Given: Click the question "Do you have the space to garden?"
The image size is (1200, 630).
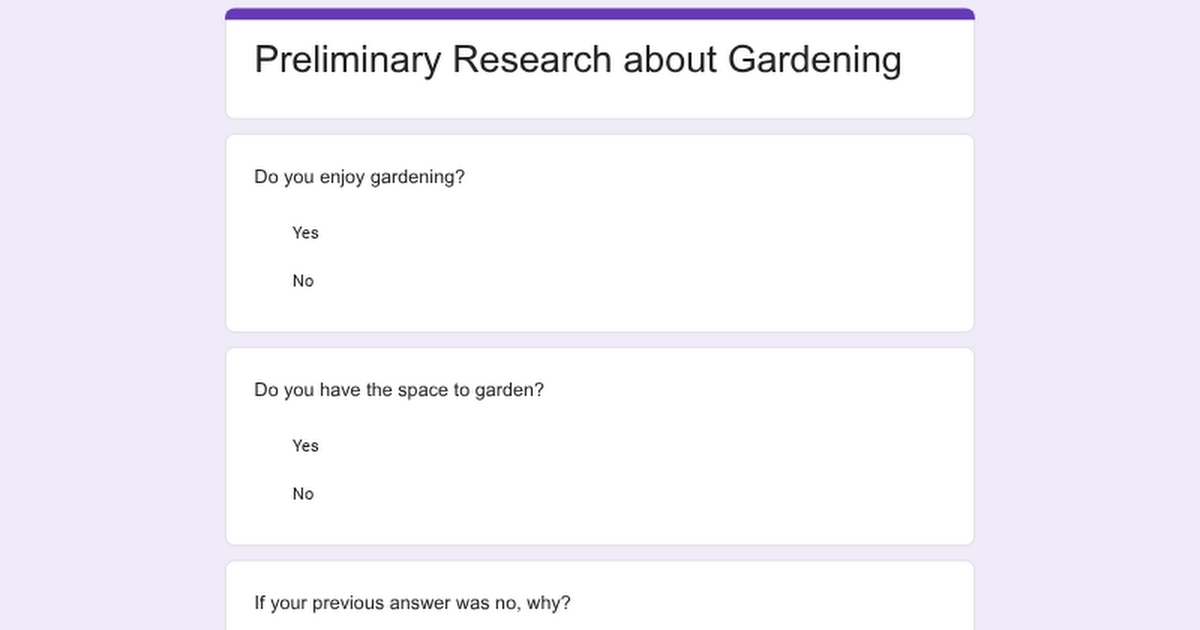Looking at the screenshot, I should (398, 390).
